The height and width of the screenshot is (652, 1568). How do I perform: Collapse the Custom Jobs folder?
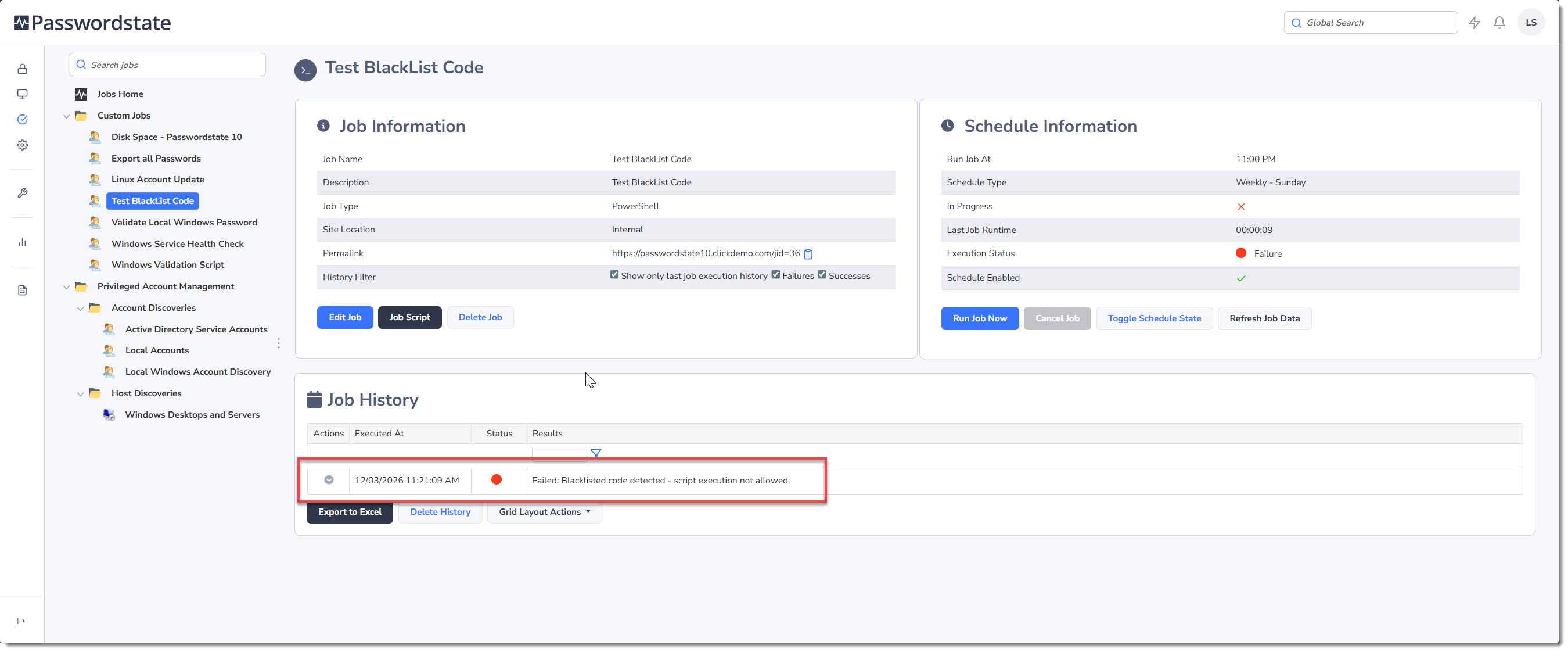(x=66, y=116)
